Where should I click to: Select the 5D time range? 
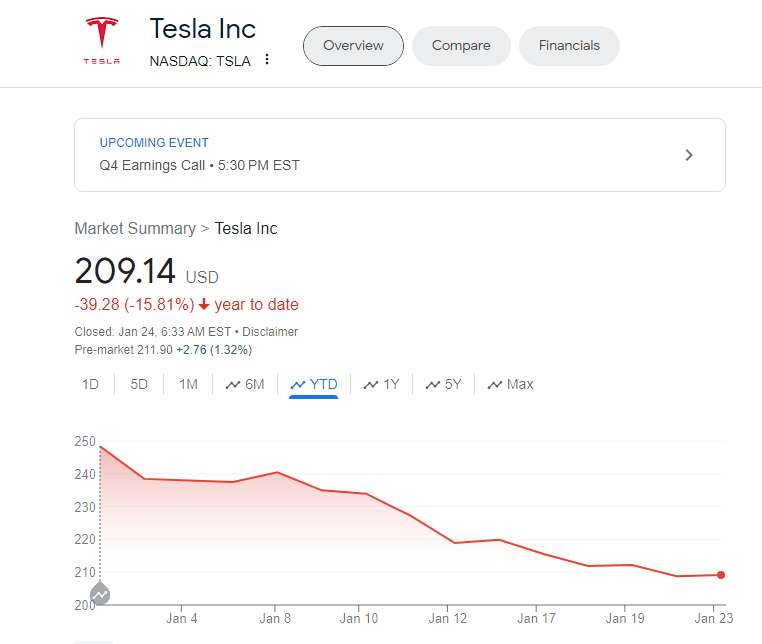click(139, 384)
